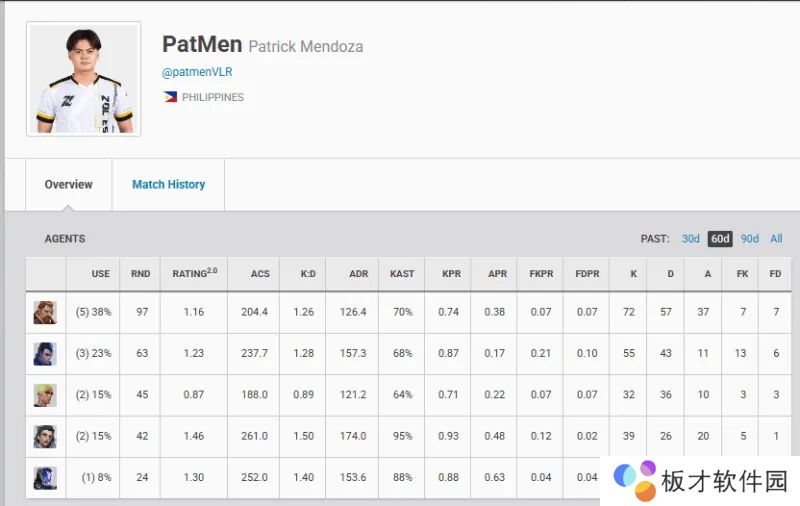This screenshot has width=800, height=506.
Task: Select the blonde-haired agent icon
Action: click(45, 394)
